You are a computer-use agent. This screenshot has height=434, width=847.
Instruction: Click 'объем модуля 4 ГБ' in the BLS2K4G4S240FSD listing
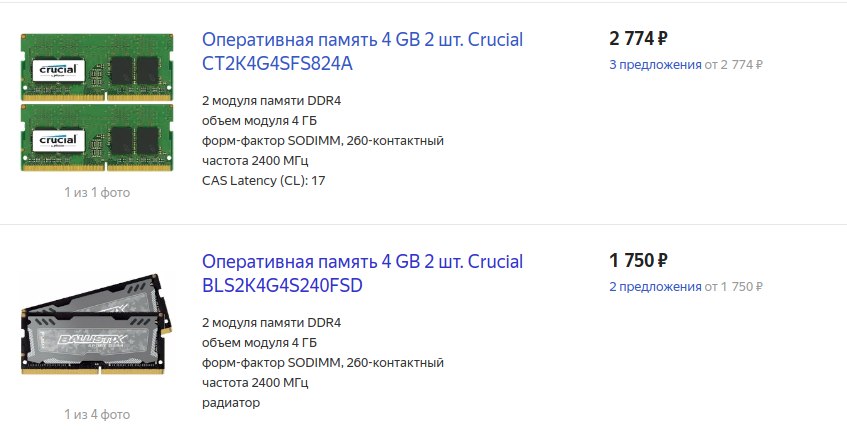(x=259, y=343)
